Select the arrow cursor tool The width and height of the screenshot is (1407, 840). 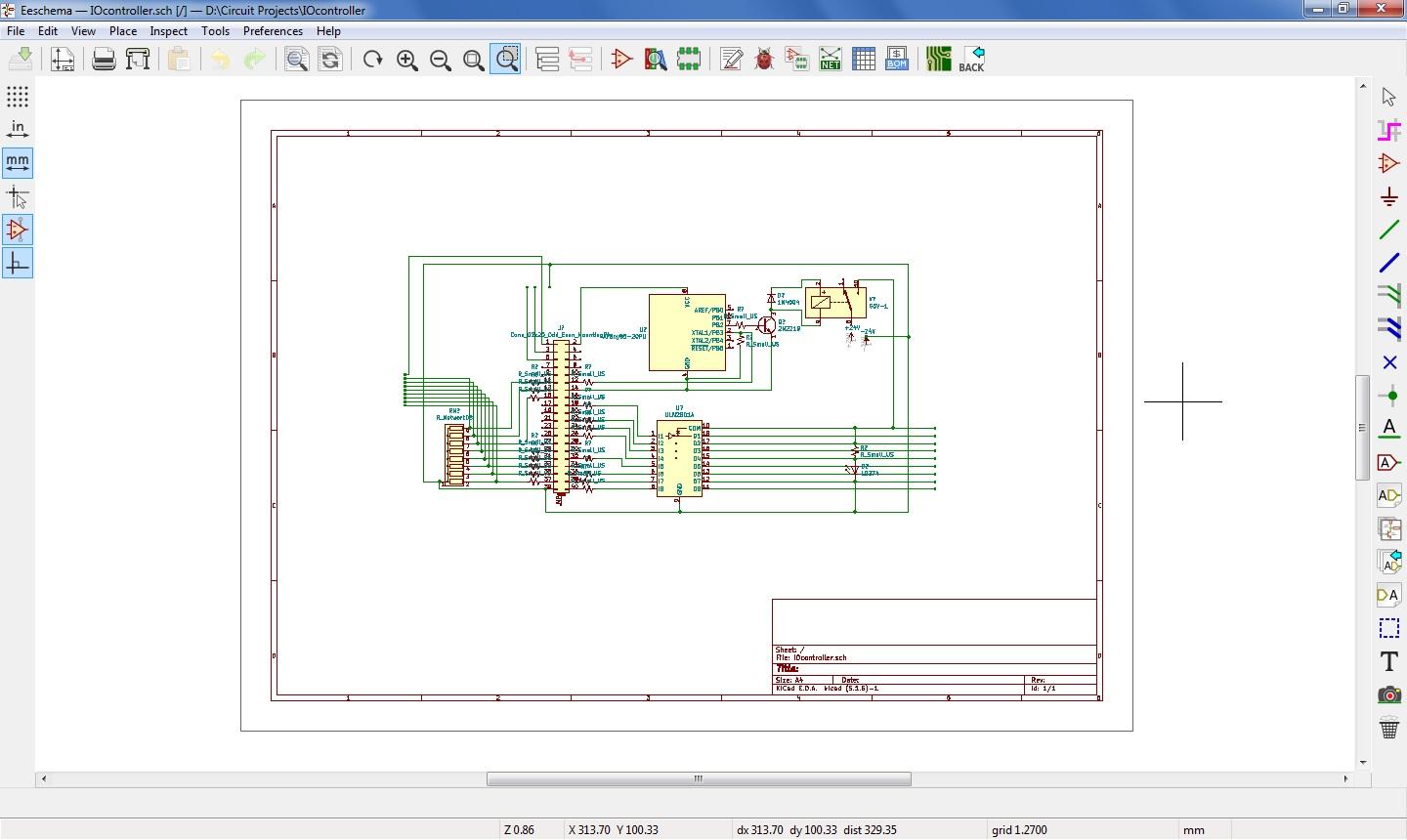(1388, 96)
